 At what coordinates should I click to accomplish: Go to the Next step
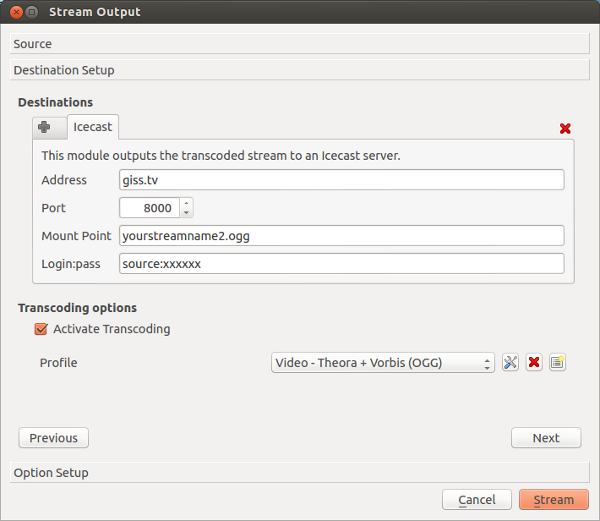tap(546, 438)
